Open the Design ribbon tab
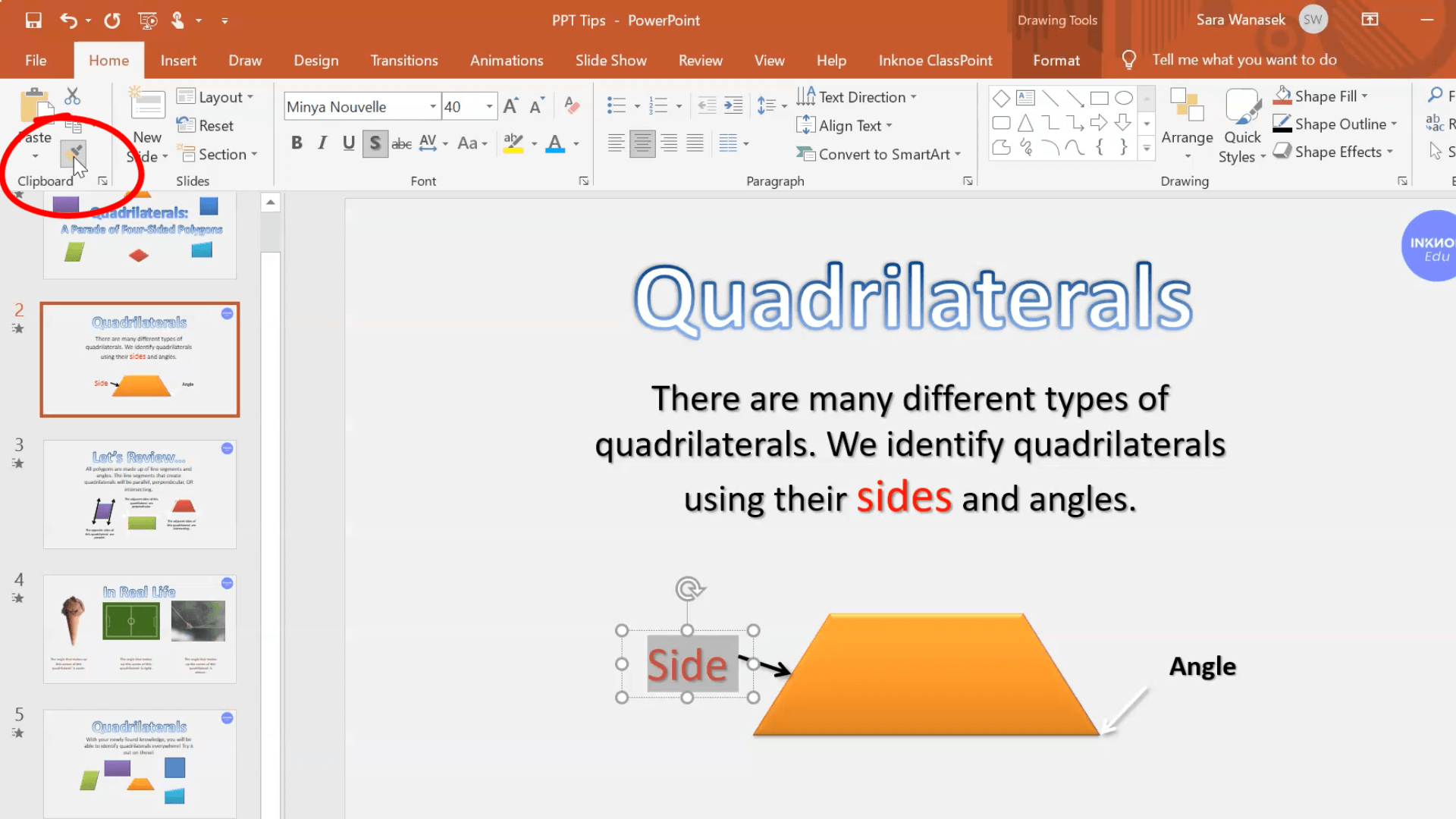 (x=315, y=59)
